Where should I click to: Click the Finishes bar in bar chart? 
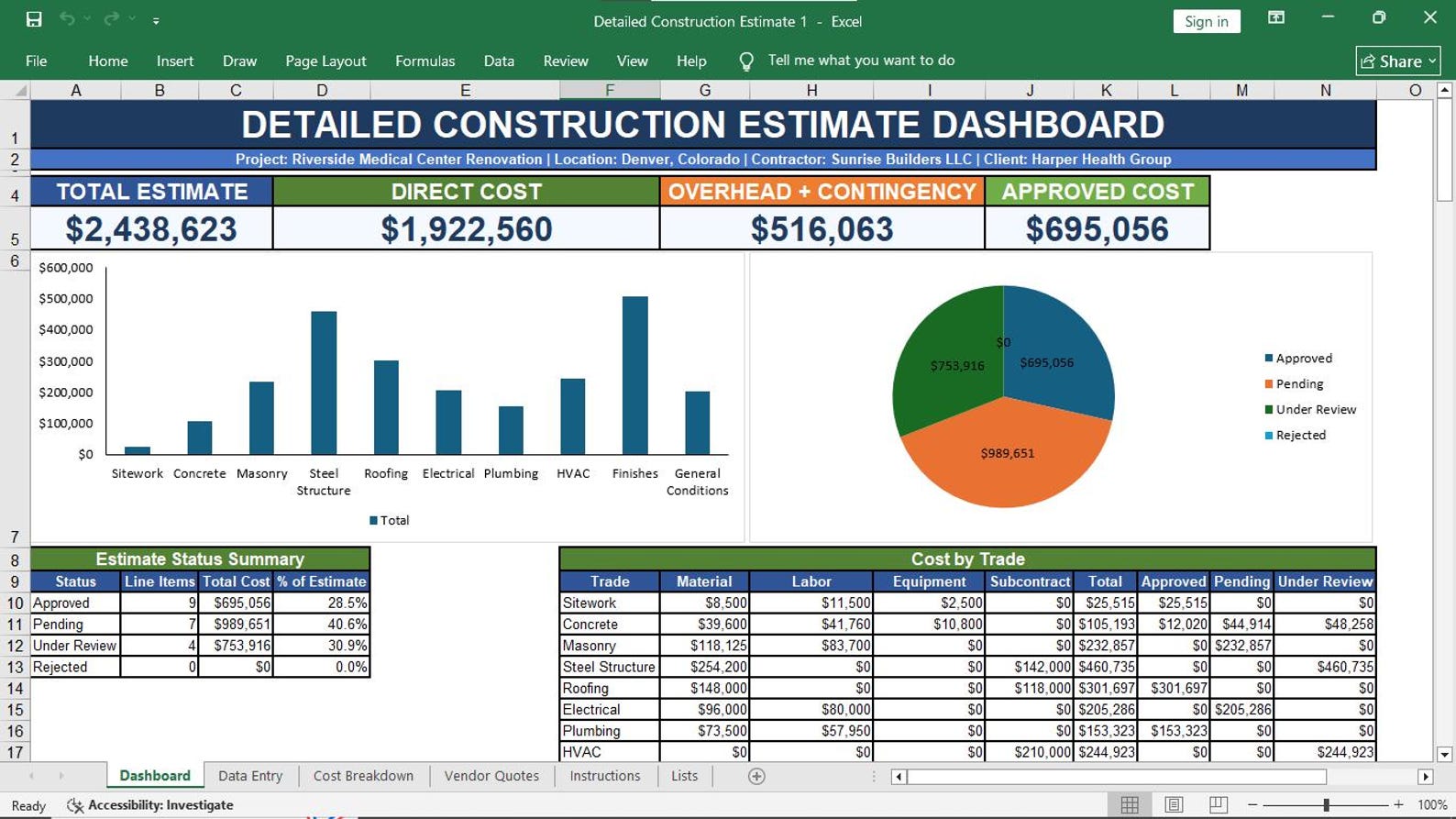coord(635,375)
